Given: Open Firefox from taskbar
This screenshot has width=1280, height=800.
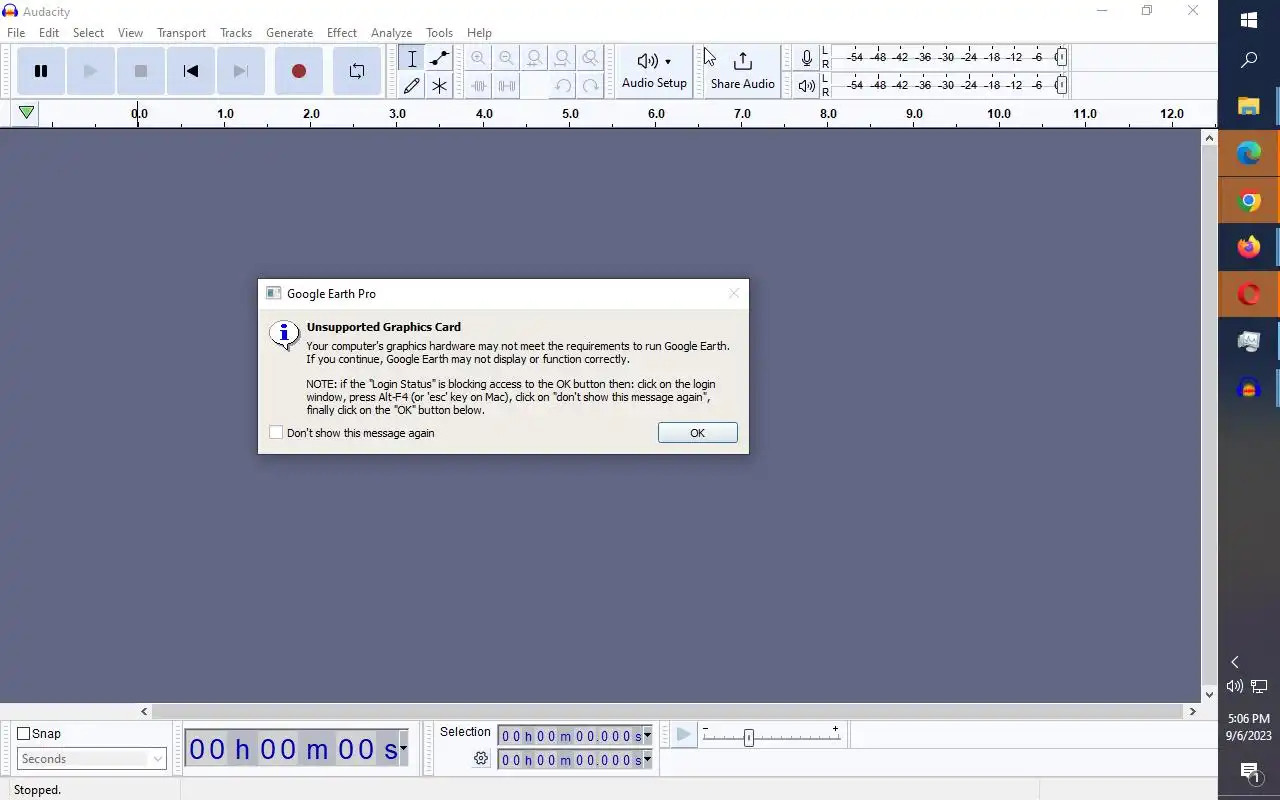Looking at the screenshot, I should [x=1248, y=247].
